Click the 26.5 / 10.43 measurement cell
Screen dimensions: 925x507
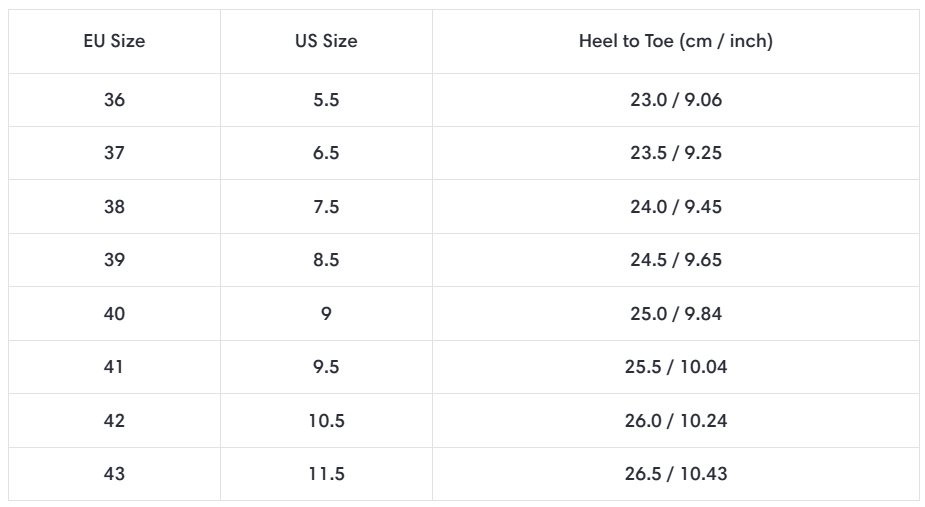click(x=675, y=474)
